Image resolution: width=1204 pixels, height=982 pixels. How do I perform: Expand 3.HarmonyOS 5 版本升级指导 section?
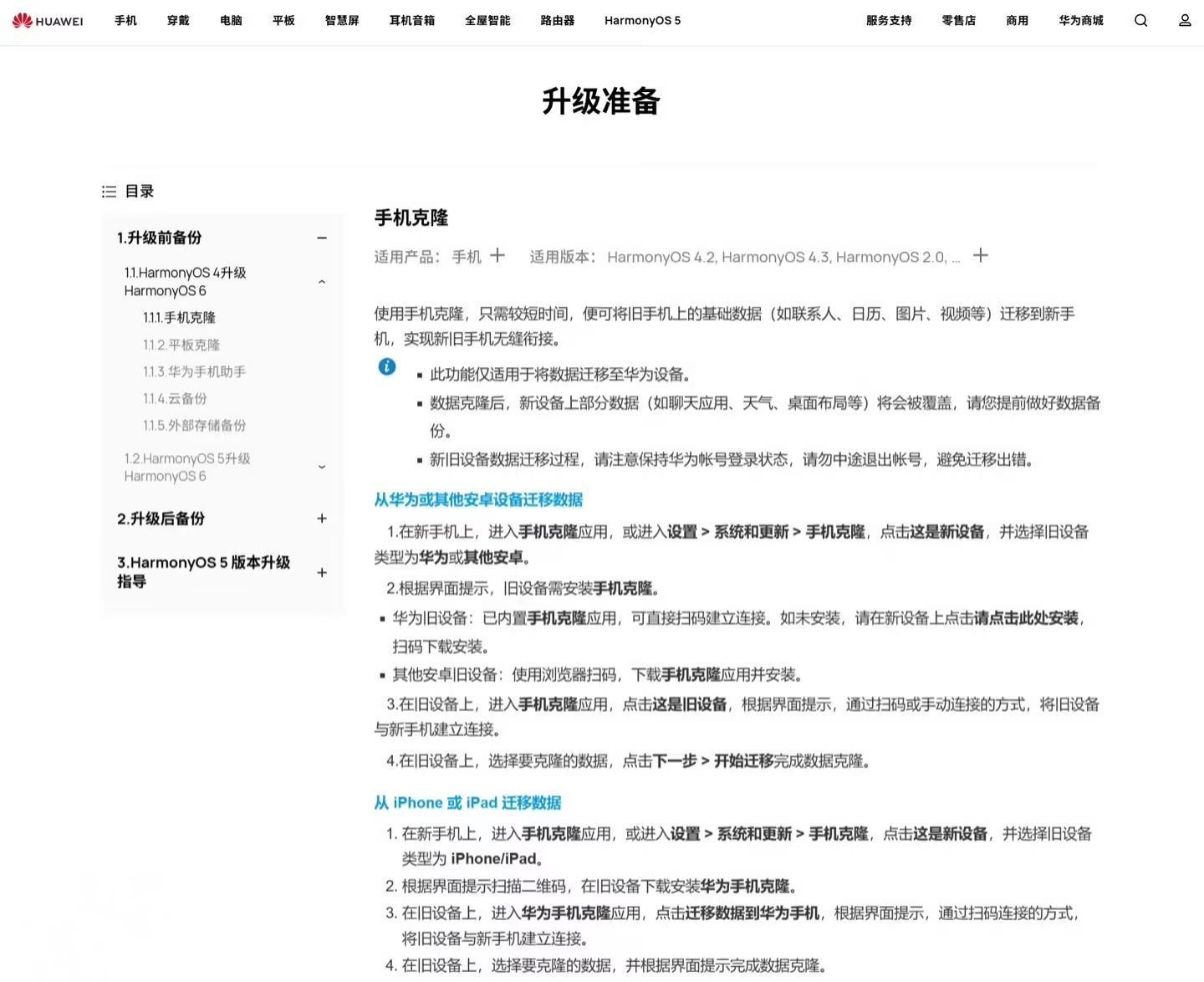click(322, 572)
